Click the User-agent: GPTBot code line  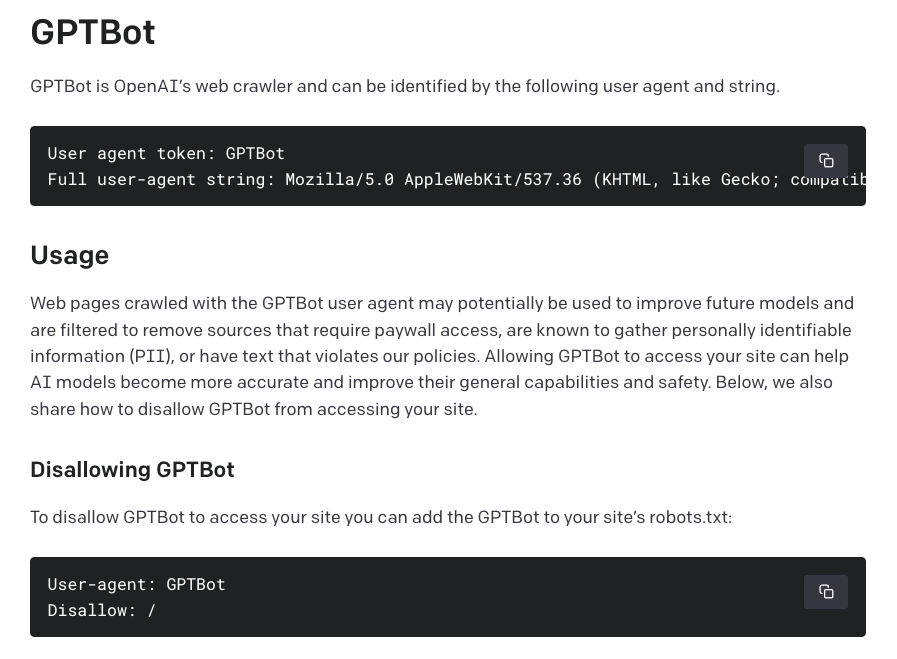coord(136,584)
